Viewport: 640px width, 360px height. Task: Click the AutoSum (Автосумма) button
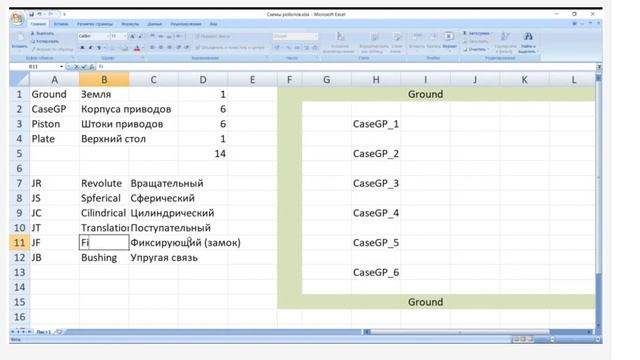[477, 33]
